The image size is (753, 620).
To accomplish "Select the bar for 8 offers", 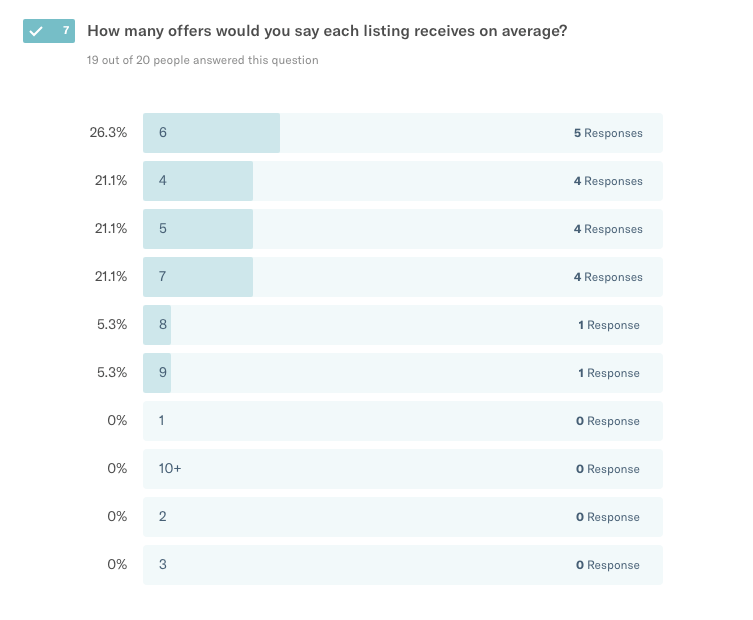I will (402, 325).
